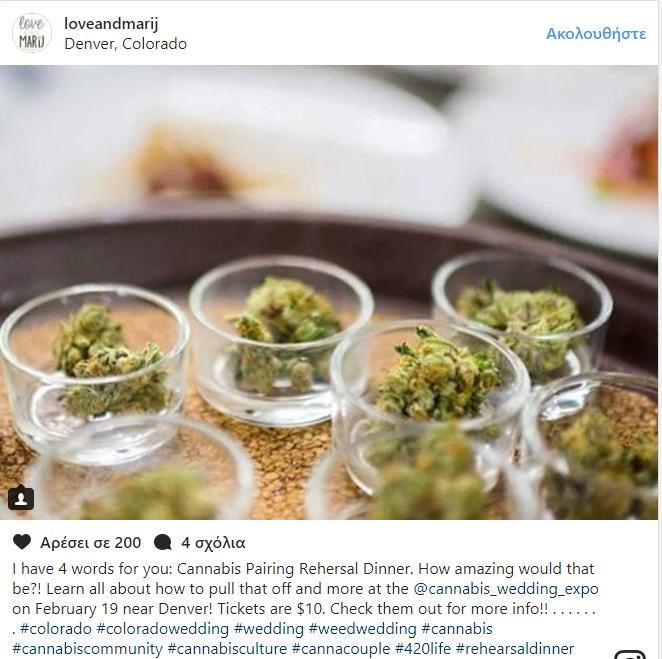Open the #420life hashtag

click(x=423, y=649)
